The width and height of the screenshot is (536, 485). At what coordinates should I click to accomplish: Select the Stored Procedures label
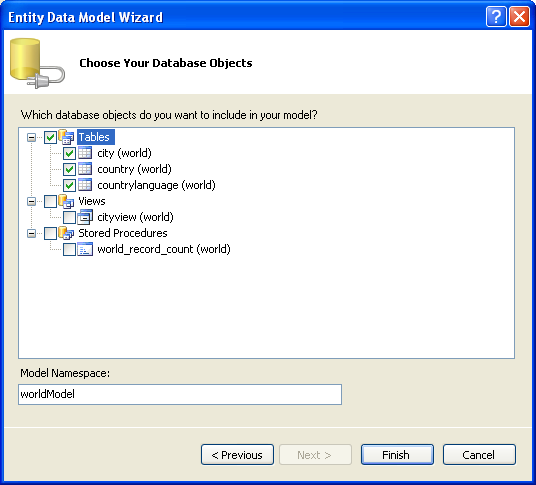click(123, 233)
